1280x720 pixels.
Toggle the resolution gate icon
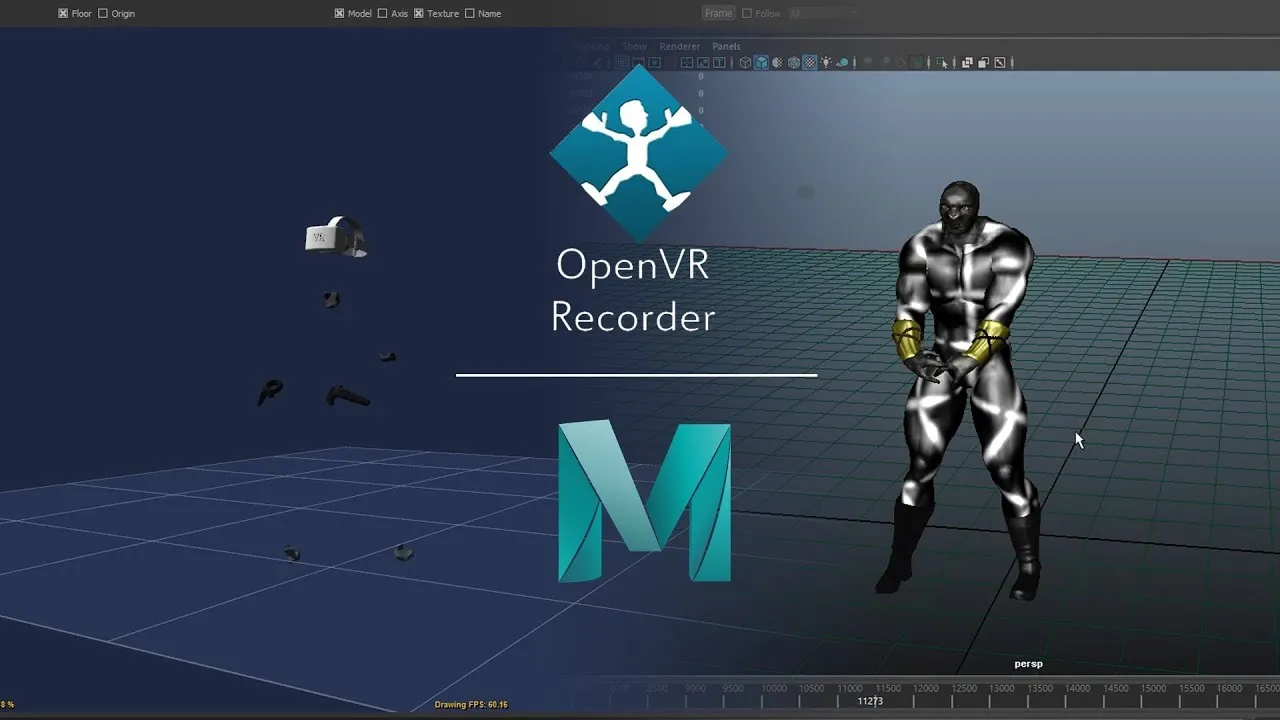pyautogui.click(x=654, y=62)
